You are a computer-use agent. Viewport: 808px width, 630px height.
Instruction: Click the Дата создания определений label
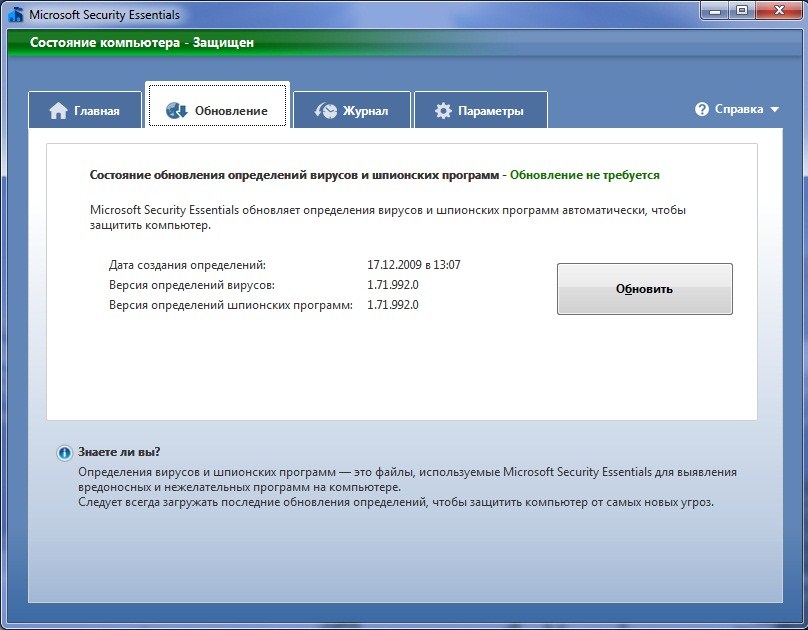[188, 265]
